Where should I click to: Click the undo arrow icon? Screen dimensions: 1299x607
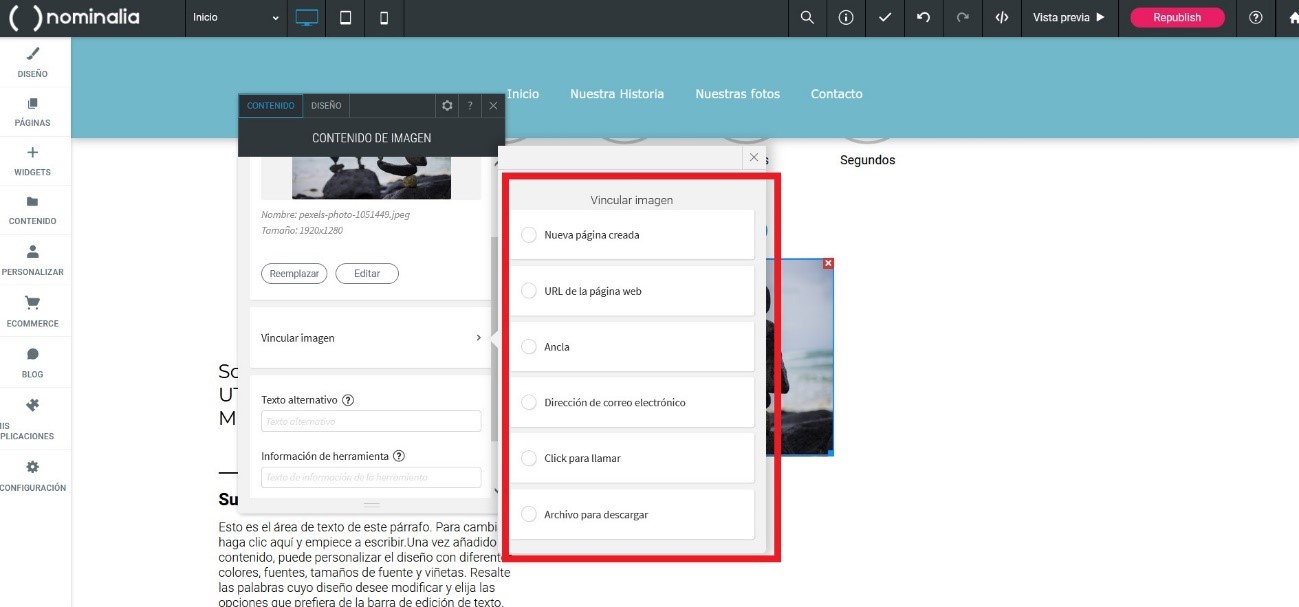point(923,18)
